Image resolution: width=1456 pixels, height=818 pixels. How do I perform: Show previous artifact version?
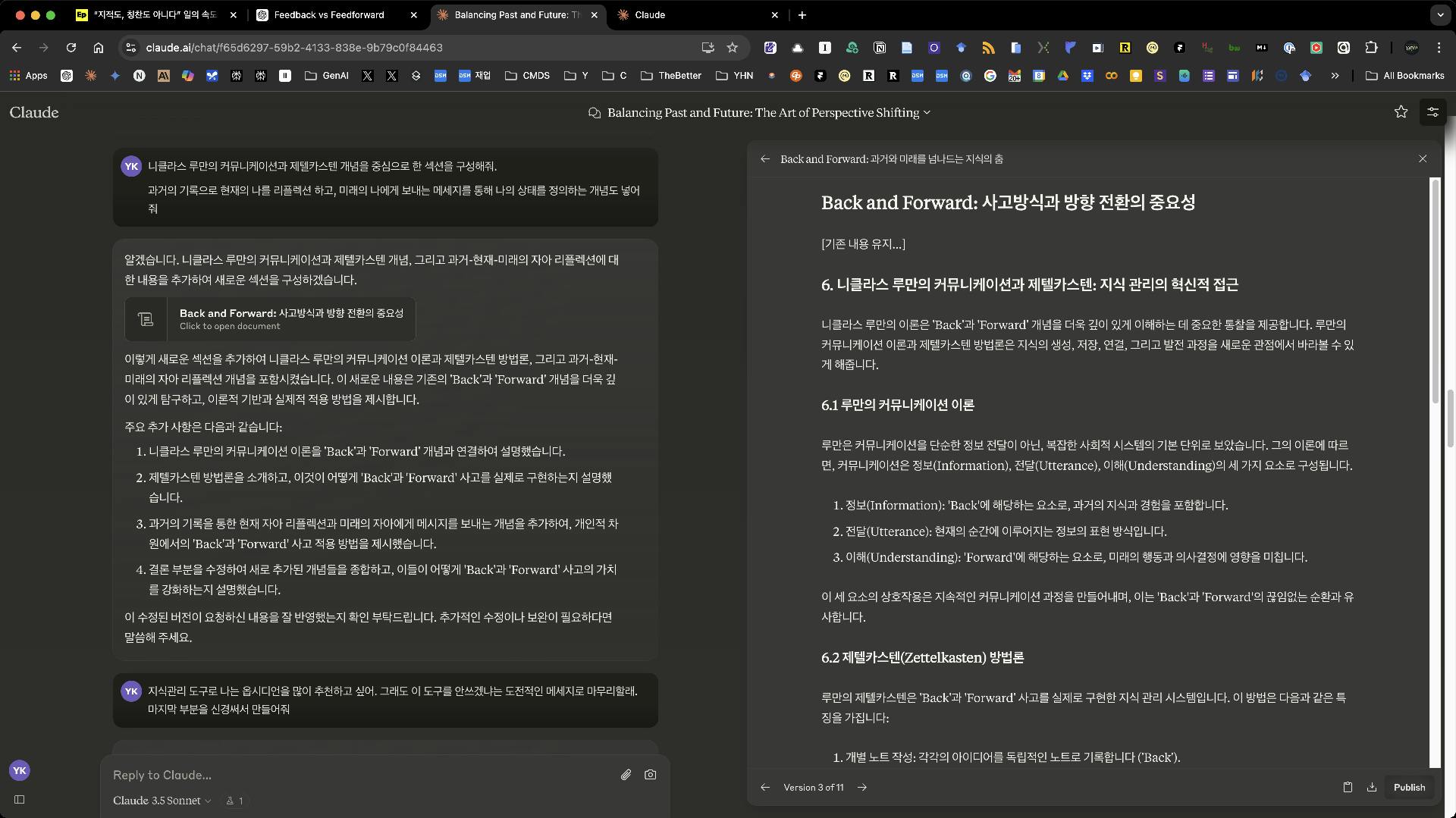(765, 787)
